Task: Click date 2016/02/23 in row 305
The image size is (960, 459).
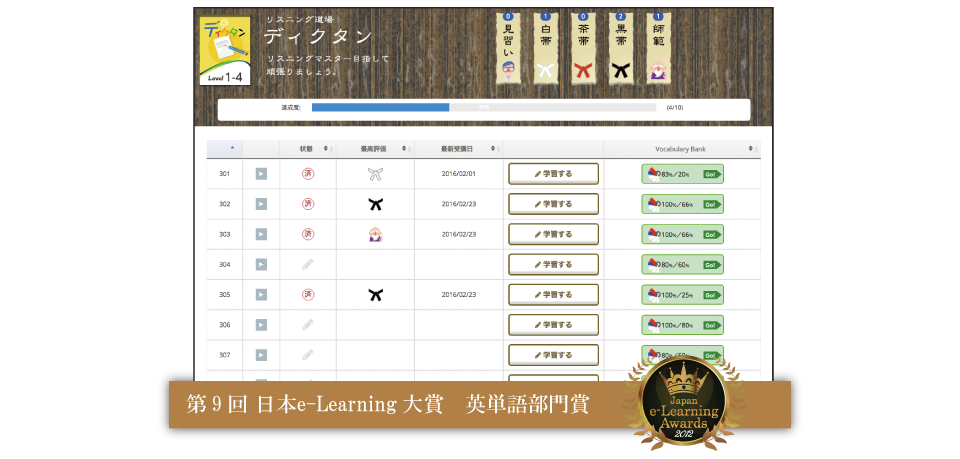Action: tap(459, 294)
